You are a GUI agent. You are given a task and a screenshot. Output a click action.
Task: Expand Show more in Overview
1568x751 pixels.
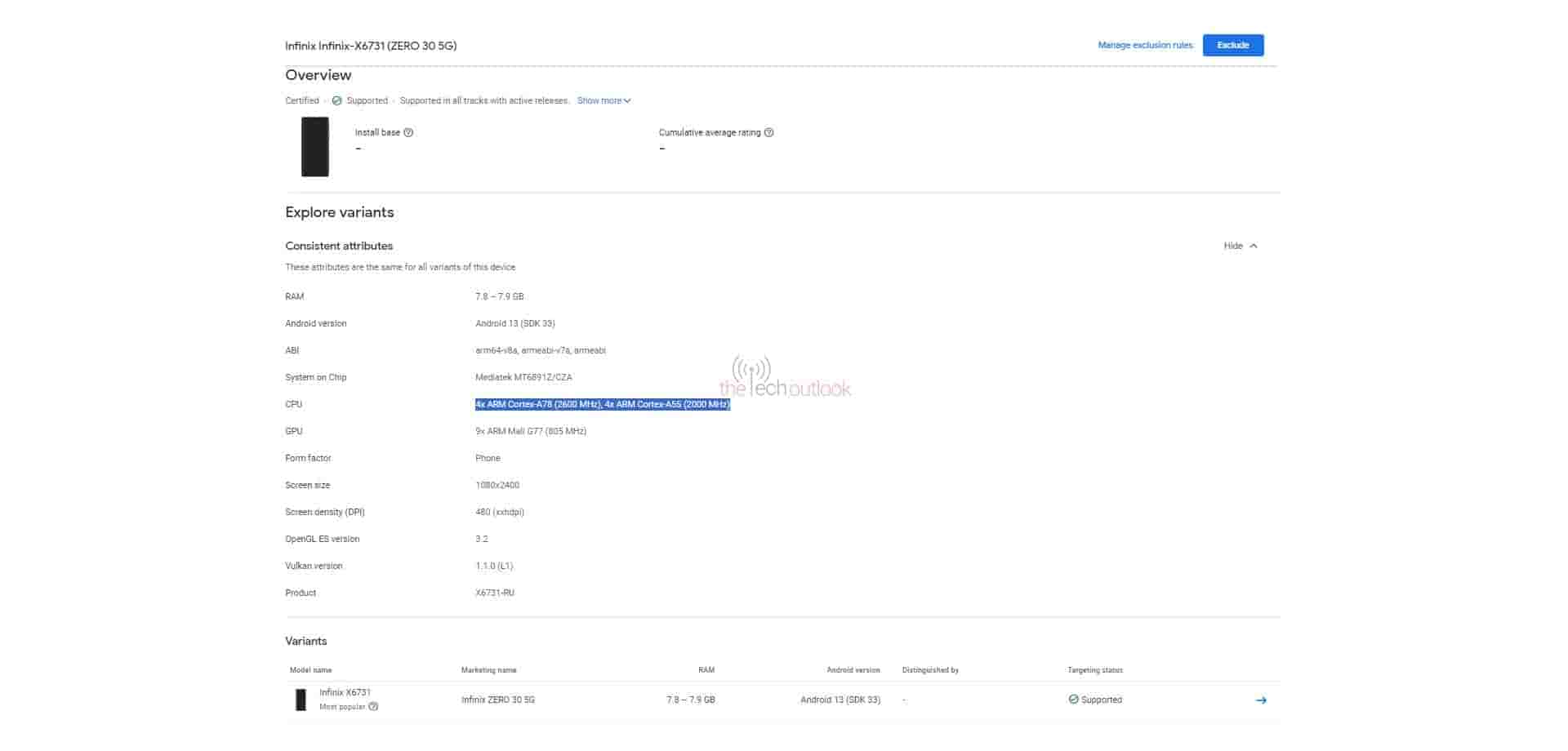(604, 101)
